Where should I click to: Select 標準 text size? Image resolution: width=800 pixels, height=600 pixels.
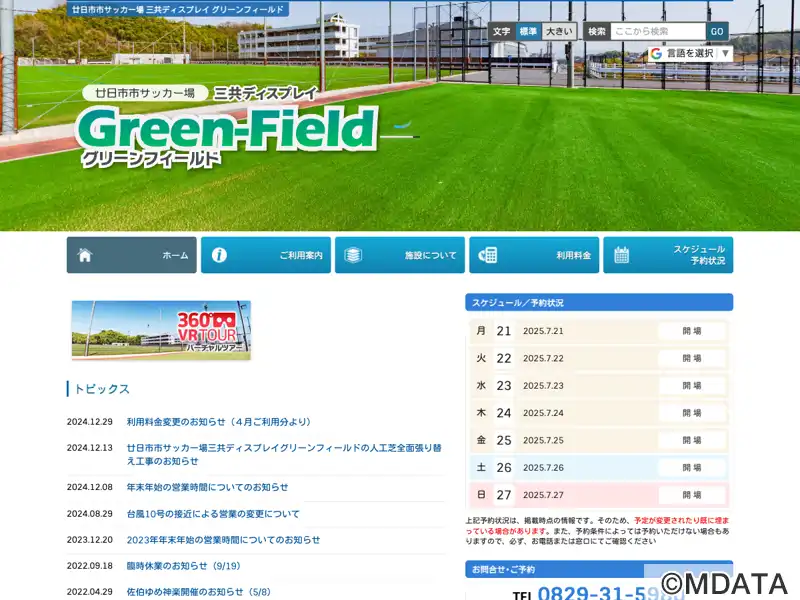point(528,32)
